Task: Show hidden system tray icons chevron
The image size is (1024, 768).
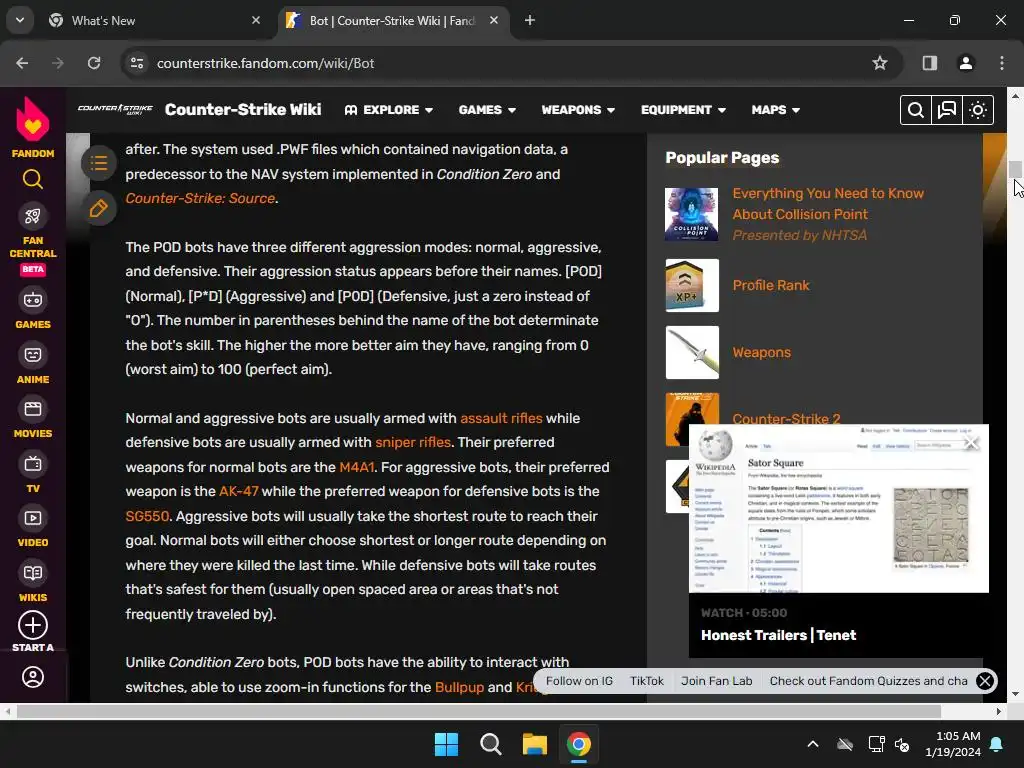Action: 812,744
